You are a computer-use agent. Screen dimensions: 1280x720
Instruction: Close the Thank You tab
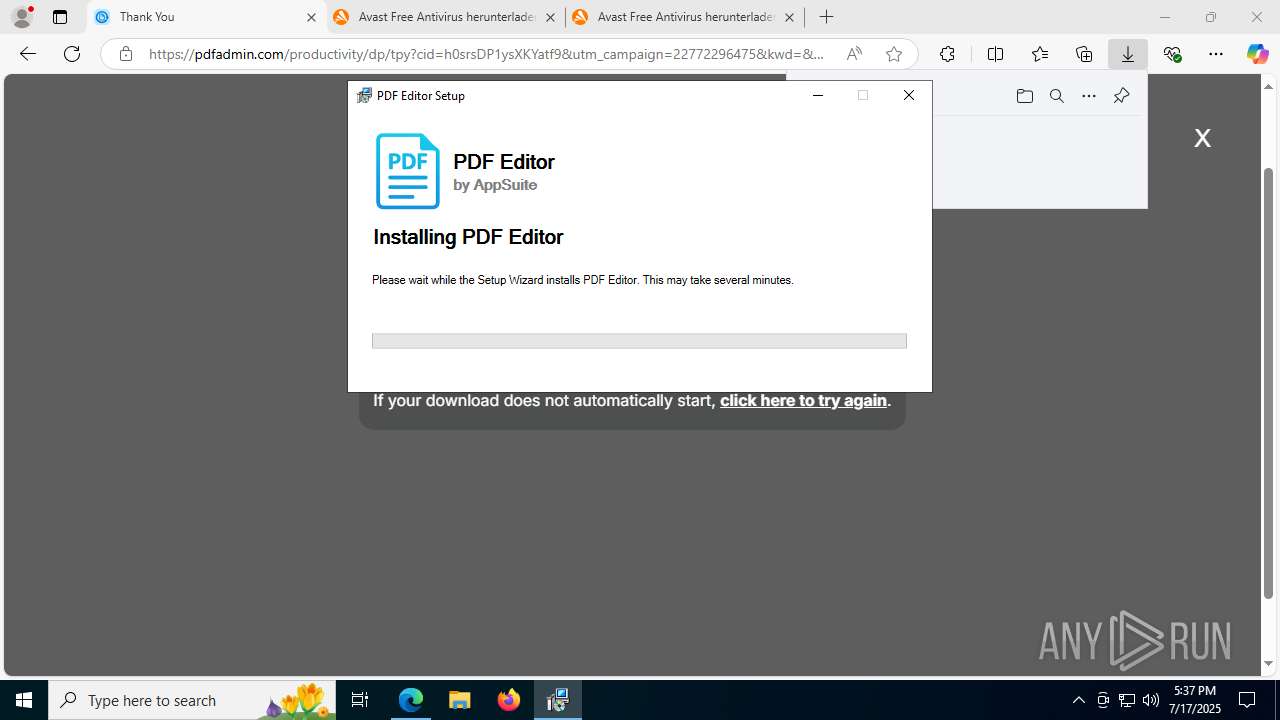(311, 17)
